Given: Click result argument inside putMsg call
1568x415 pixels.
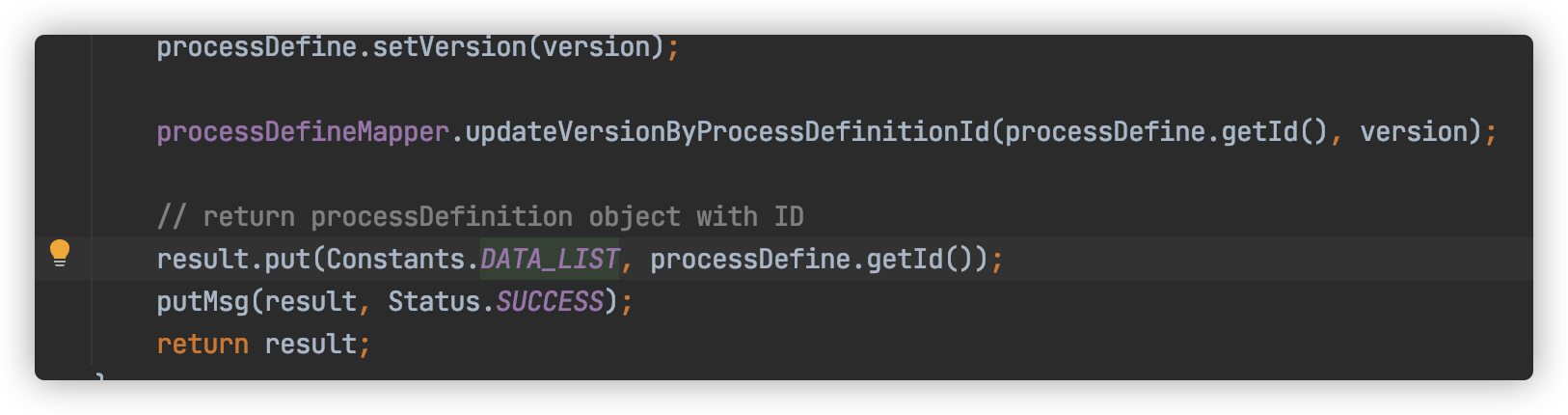Looking at the screenshot, I should pyautogui.click(x=311, y=301).
